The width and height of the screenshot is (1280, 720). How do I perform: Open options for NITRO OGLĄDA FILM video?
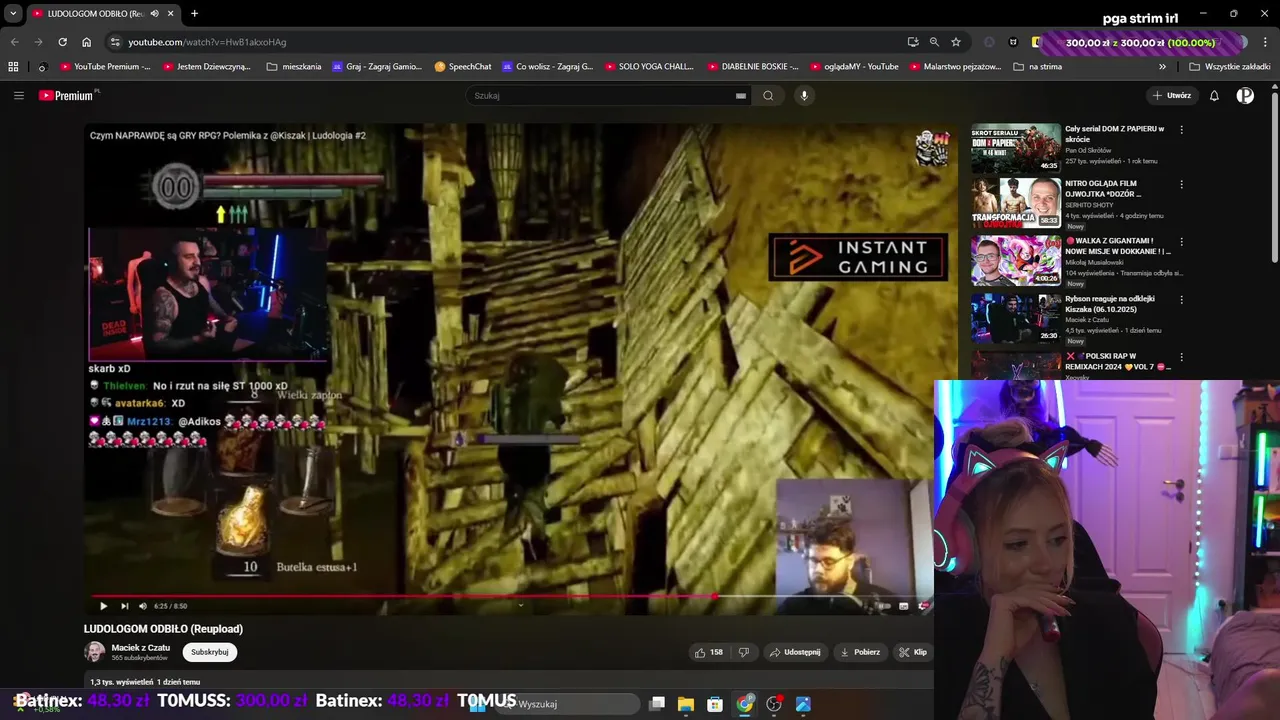[1181, 185]
